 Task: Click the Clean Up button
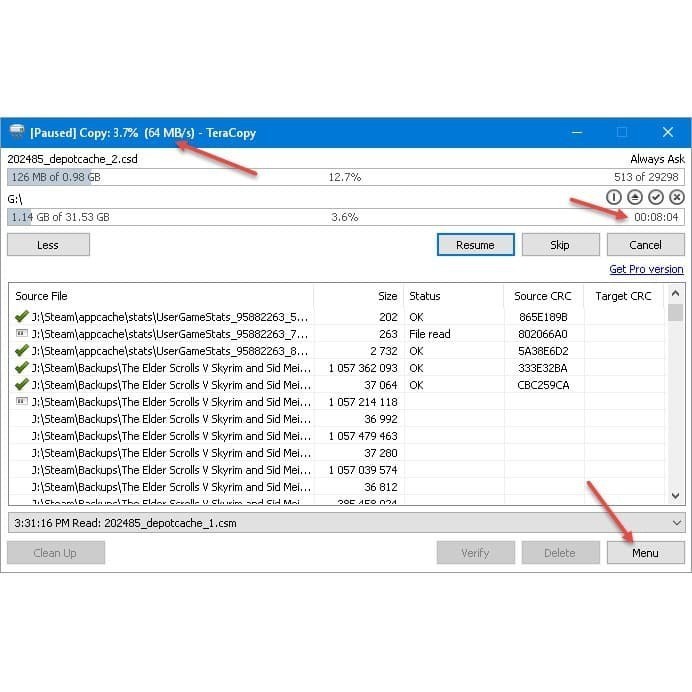pyautogui.click(x=56, y=553)
